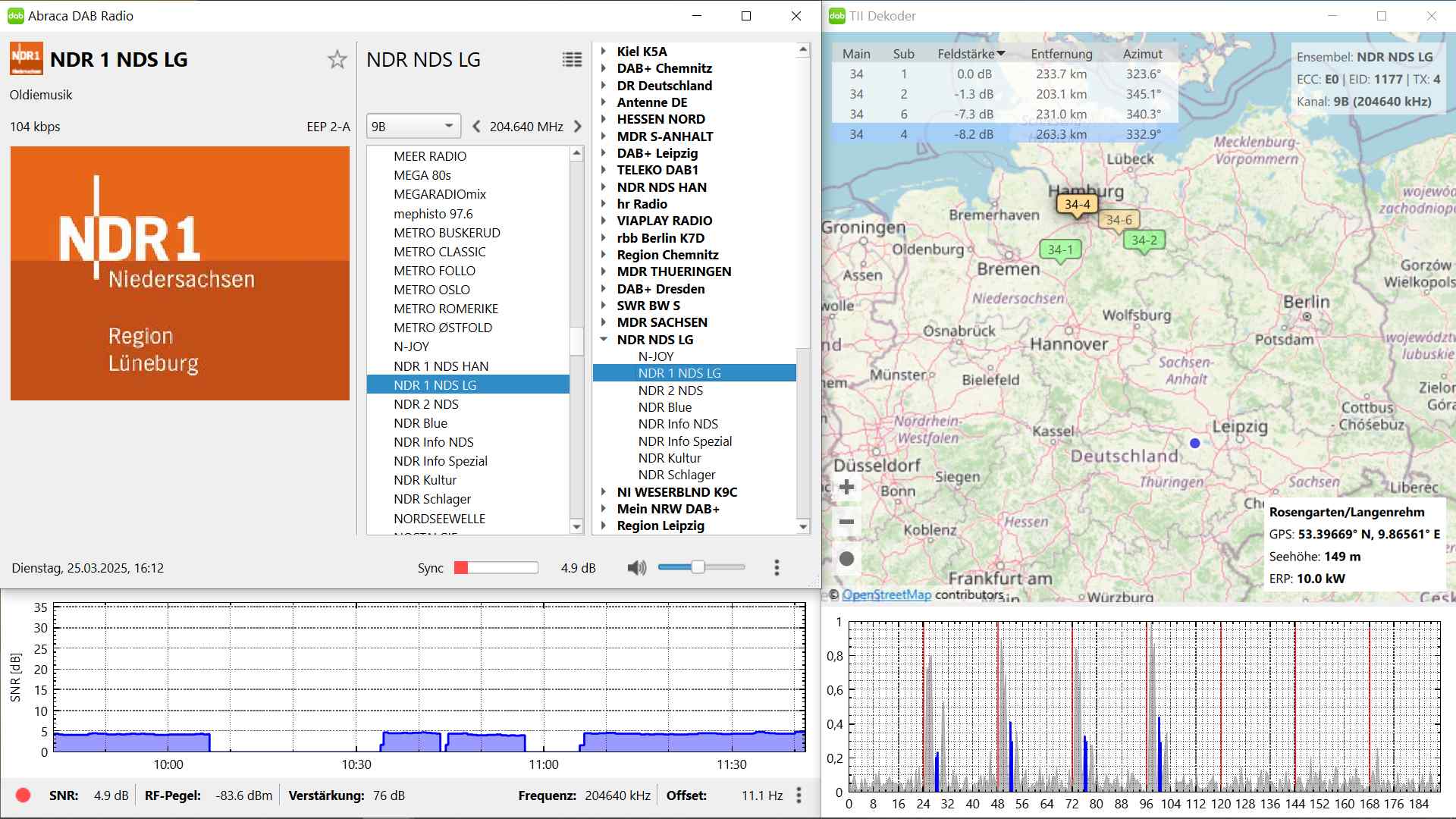Image resolution: width=1456 pixels, height=819 pixels.
Task: Zoom out on the map with minus
Action: (x=847, y=522)
